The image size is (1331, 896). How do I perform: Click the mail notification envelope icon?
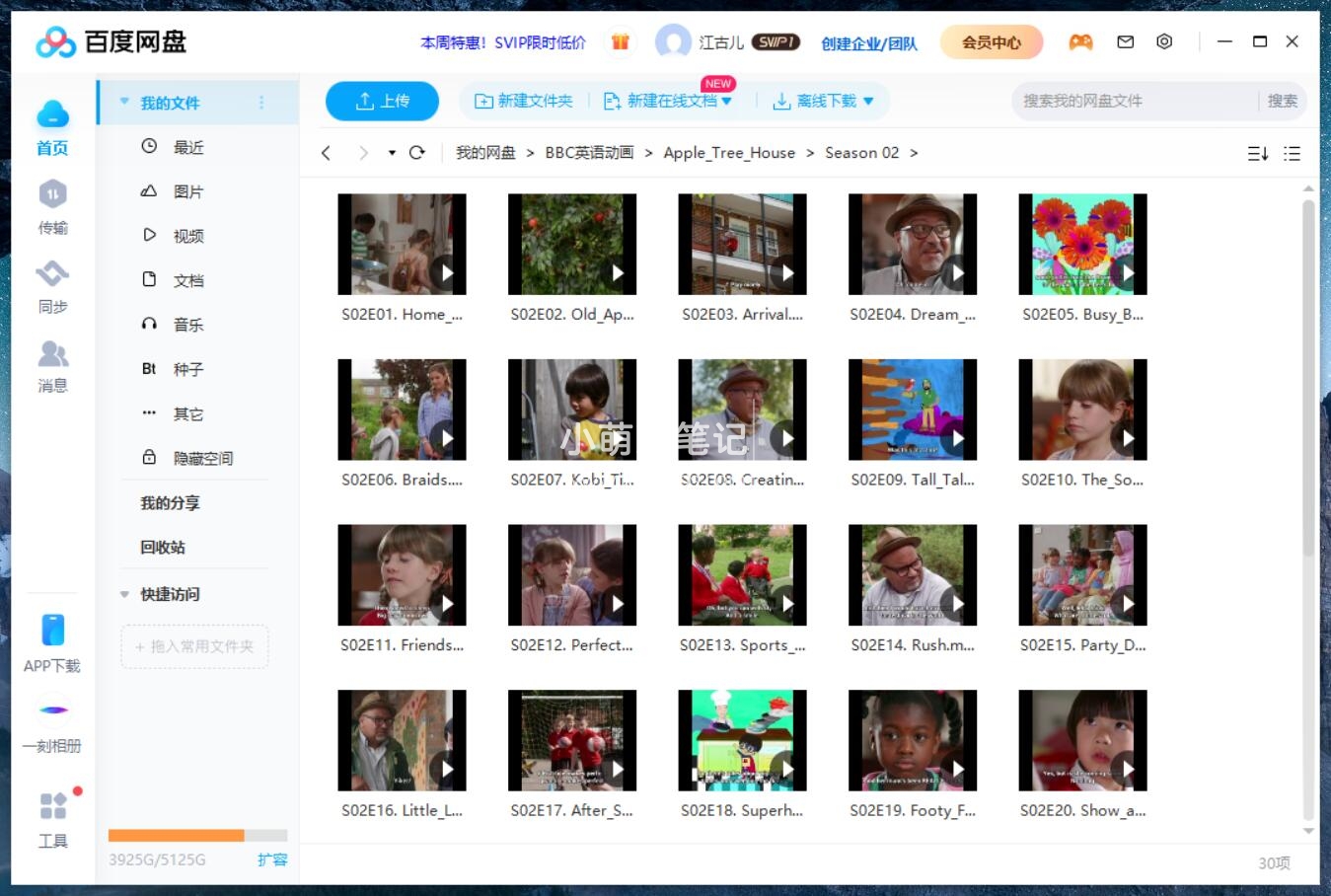(1124, 41)
